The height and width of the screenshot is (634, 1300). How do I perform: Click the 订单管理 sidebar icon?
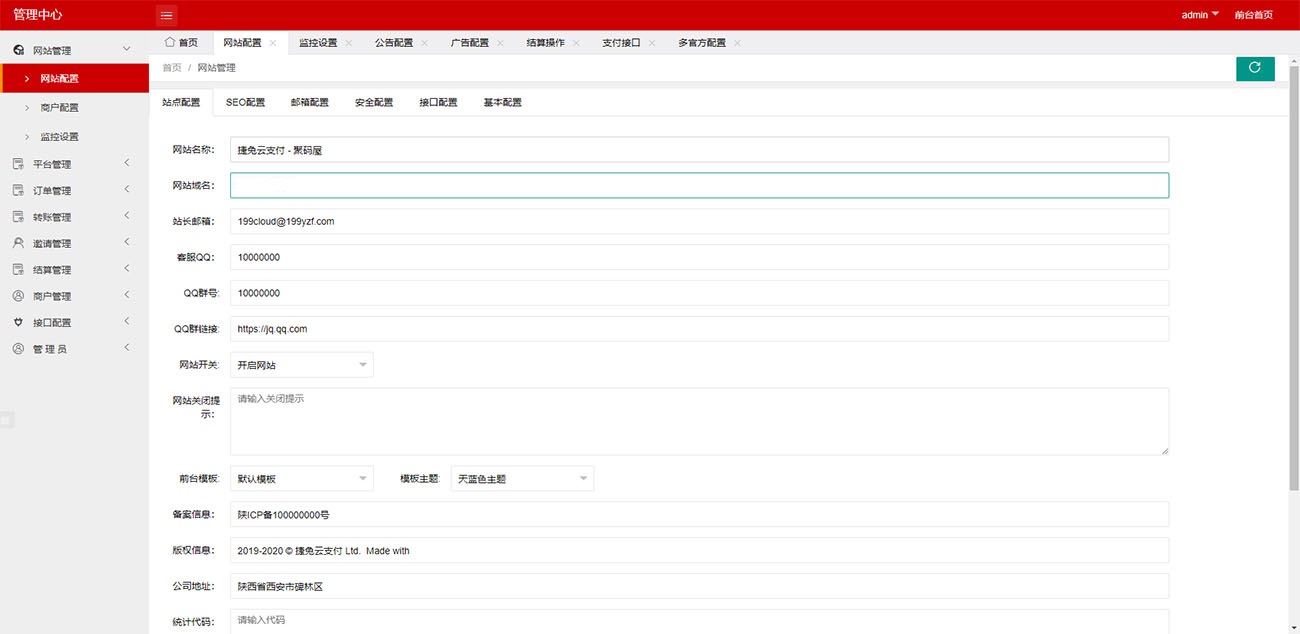(x=18, y=190)
